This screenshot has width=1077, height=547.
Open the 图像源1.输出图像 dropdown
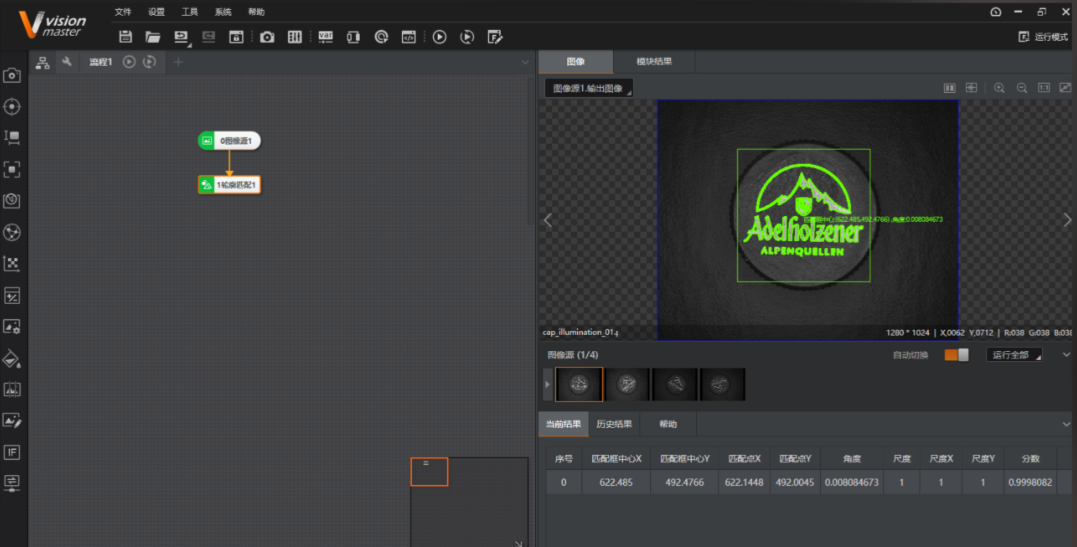pos(589,88)
